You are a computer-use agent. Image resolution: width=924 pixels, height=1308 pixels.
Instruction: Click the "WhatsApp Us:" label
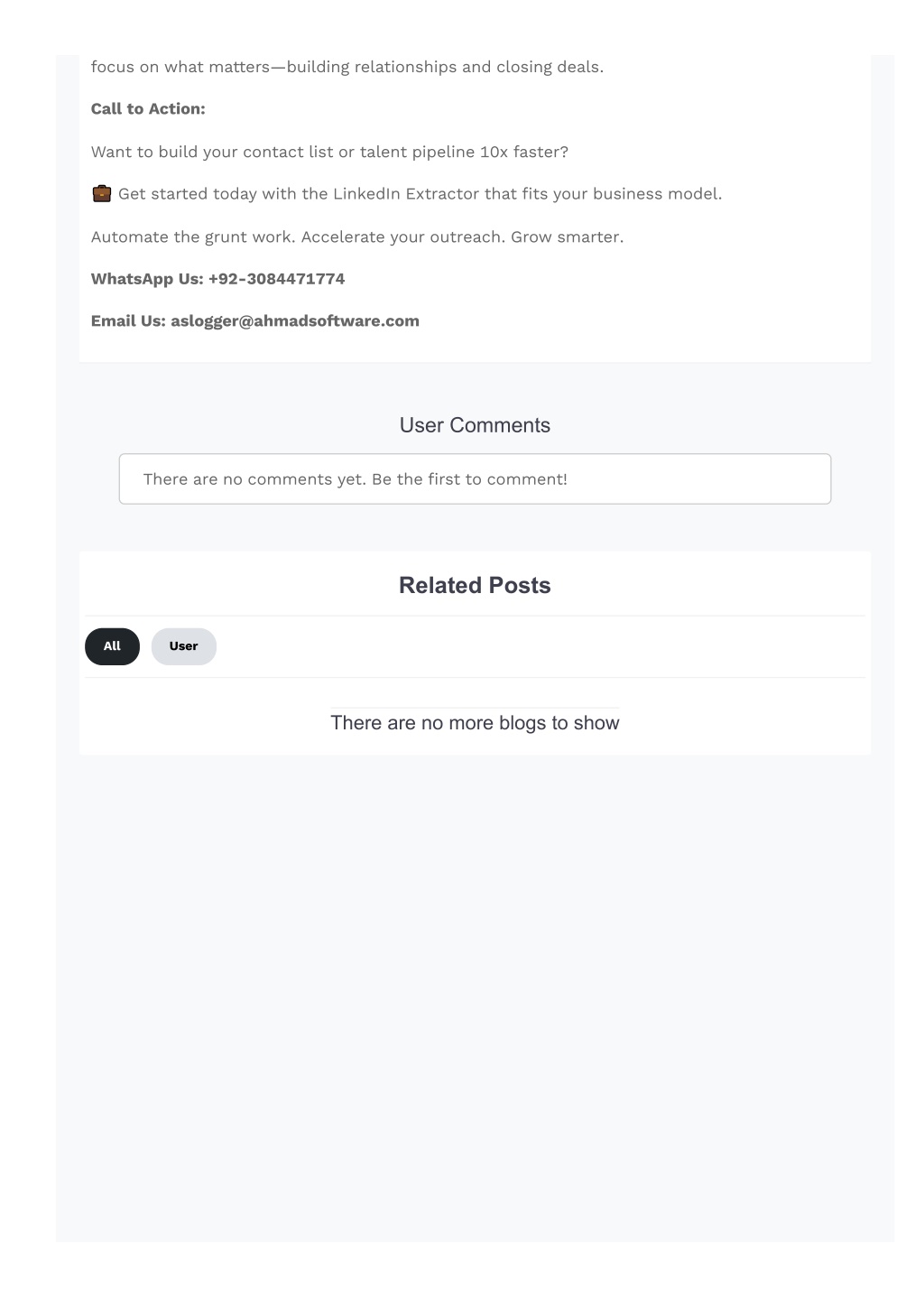147,279
